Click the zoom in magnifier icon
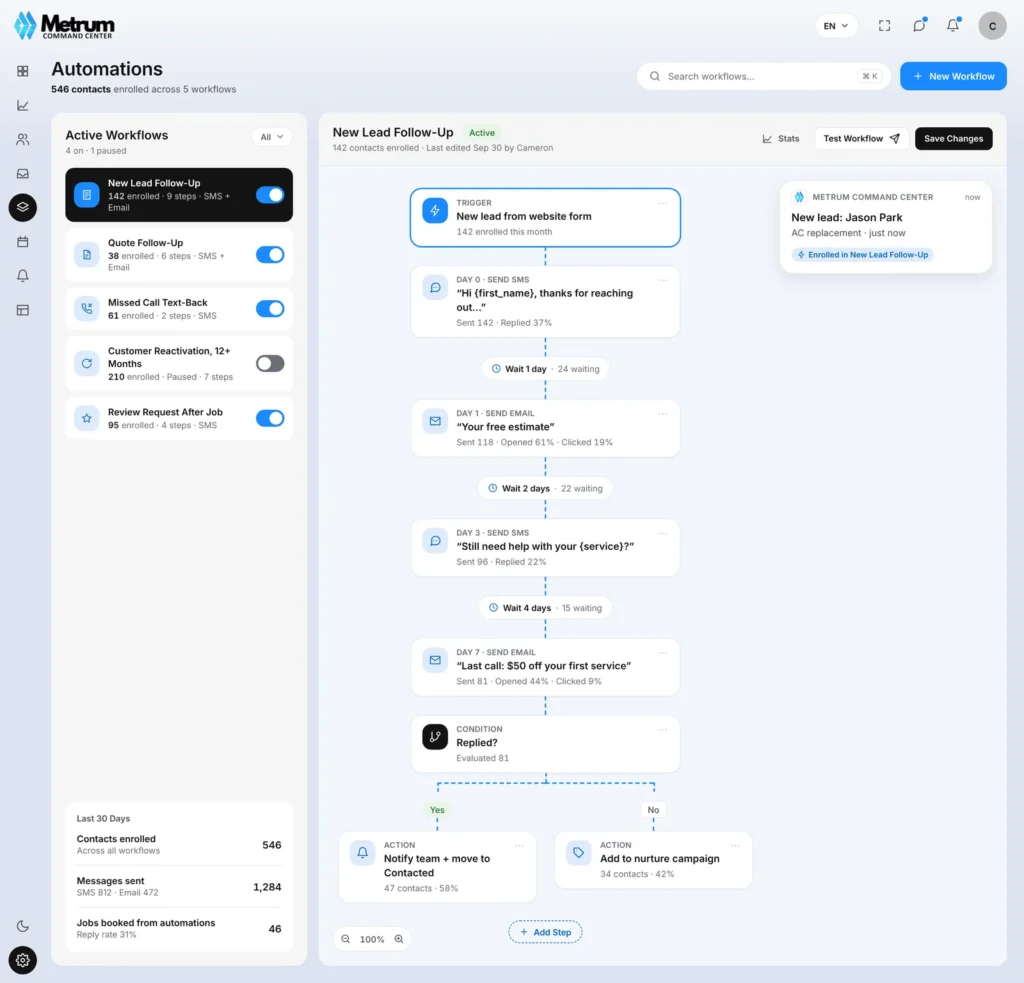The height and width of the screenshot is (983, 1024). tap(398, 939)
